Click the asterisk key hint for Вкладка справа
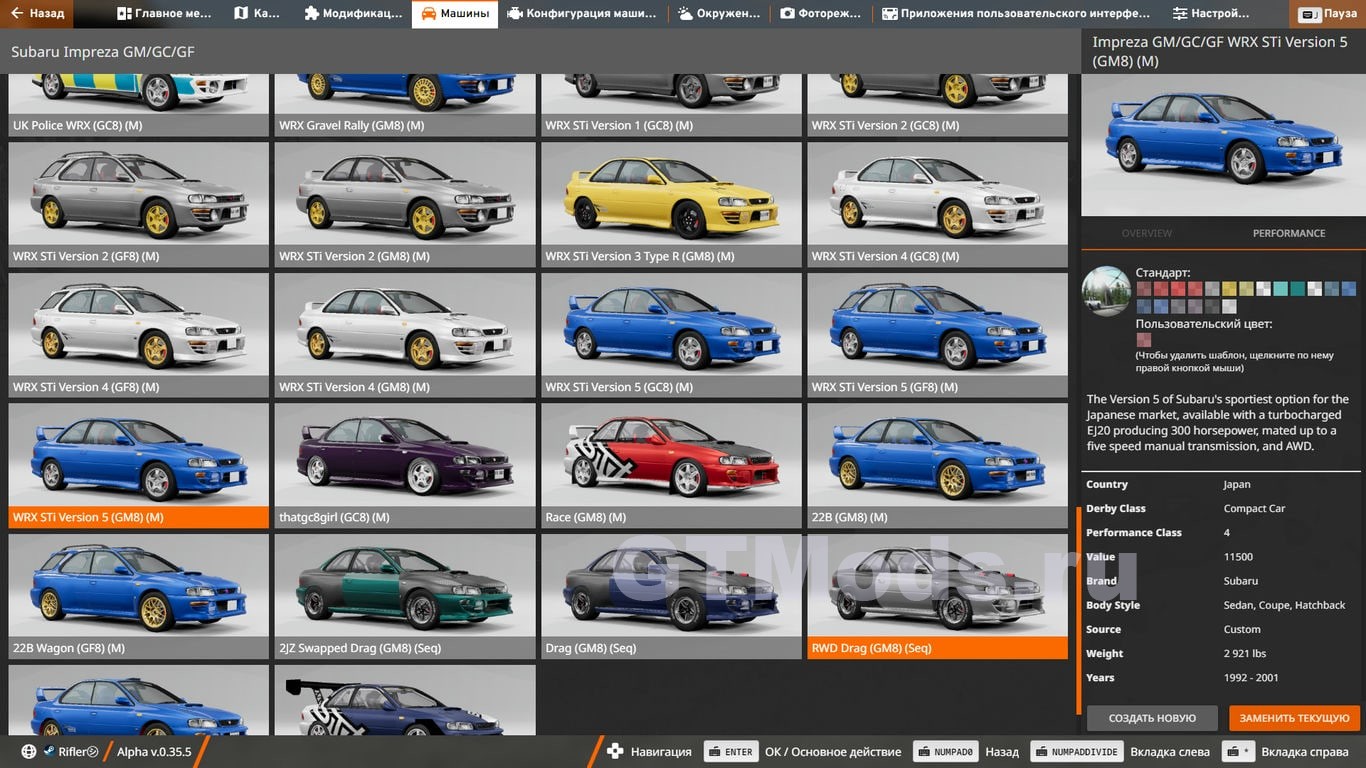This screenshot has width=1366, height=768. click(x=1240, y=752)
